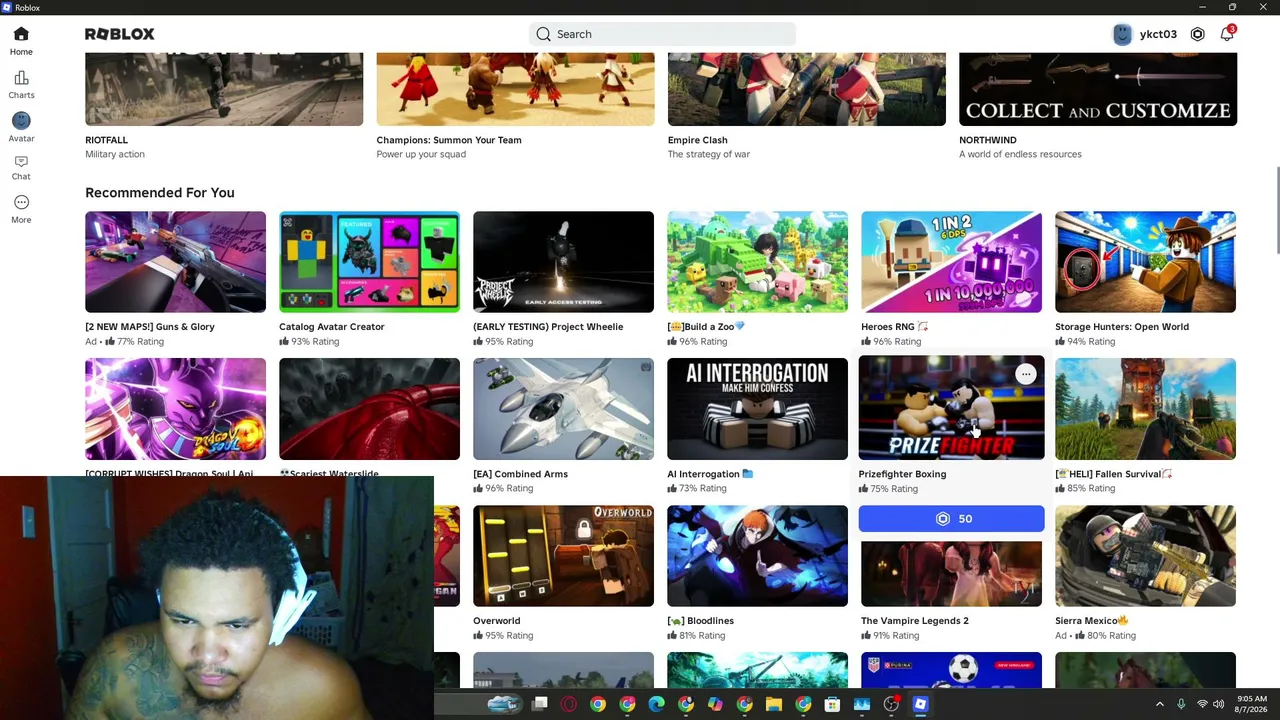Image resolution: width=1280 pixels, height=720 pixels.
Task: Open the Catalog Avatar Creator thumbnail
Action: click(369, 262)
